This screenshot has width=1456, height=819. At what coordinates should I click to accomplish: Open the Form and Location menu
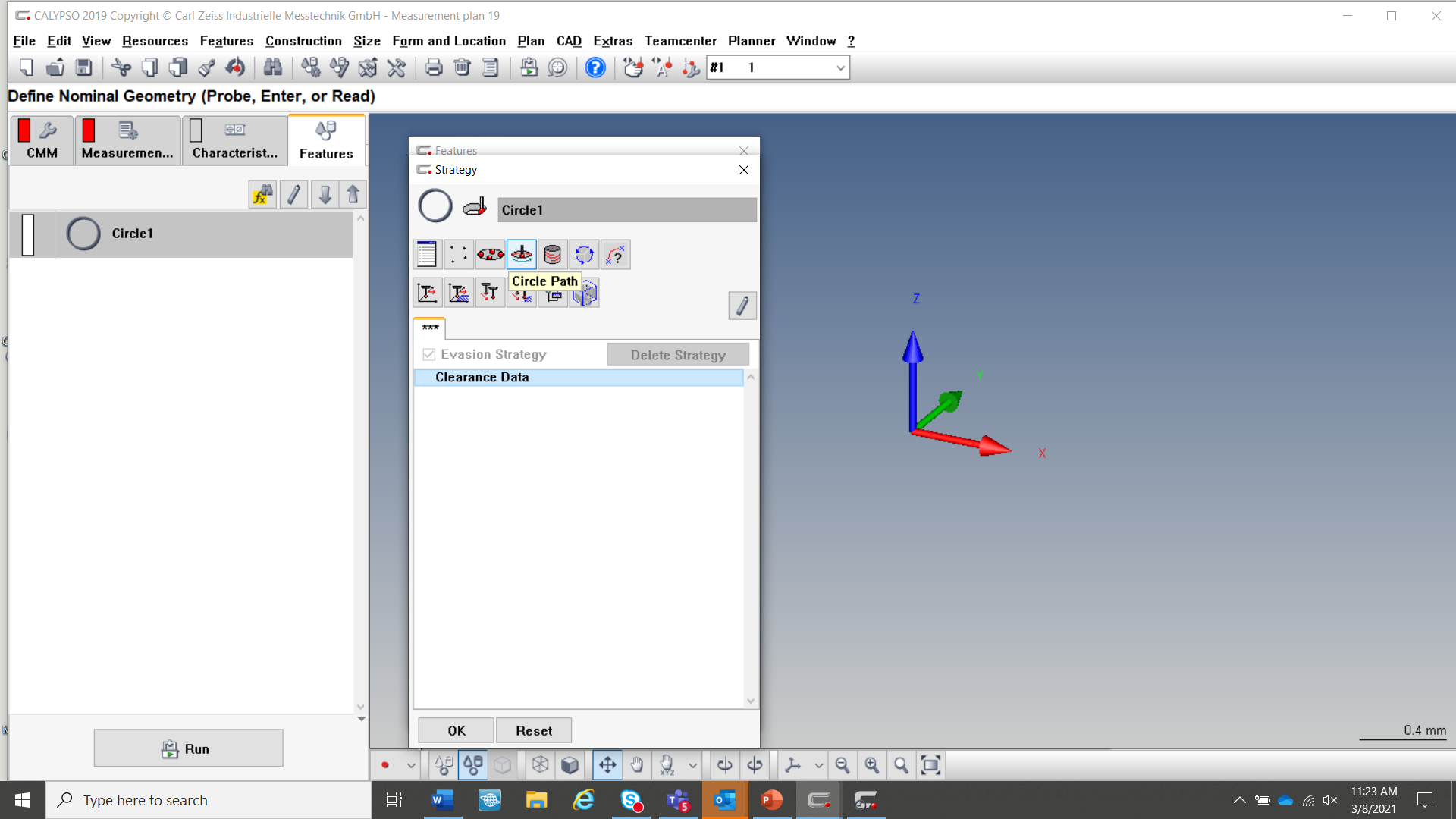(x=448, y=41)
